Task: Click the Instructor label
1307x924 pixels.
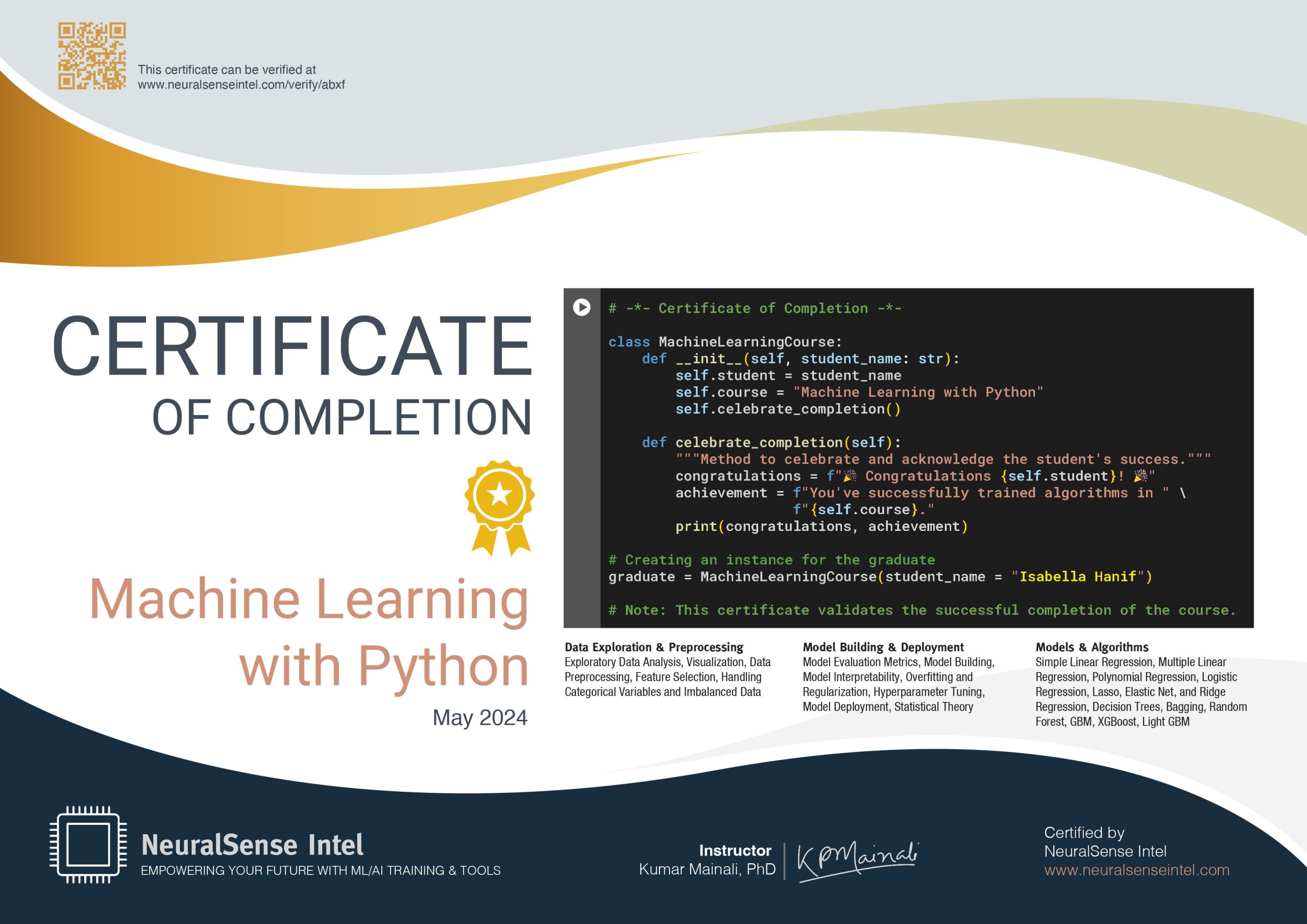Action: (x=735, y=850)
